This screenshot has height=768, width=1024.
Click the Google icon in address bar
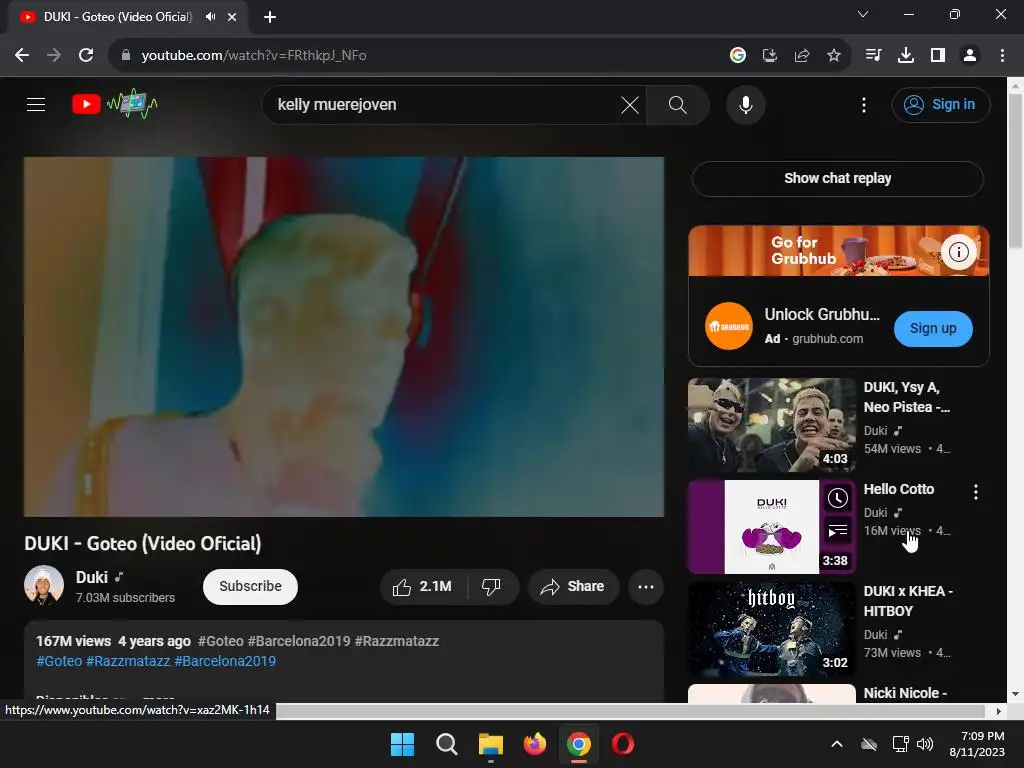click(738, 56)
